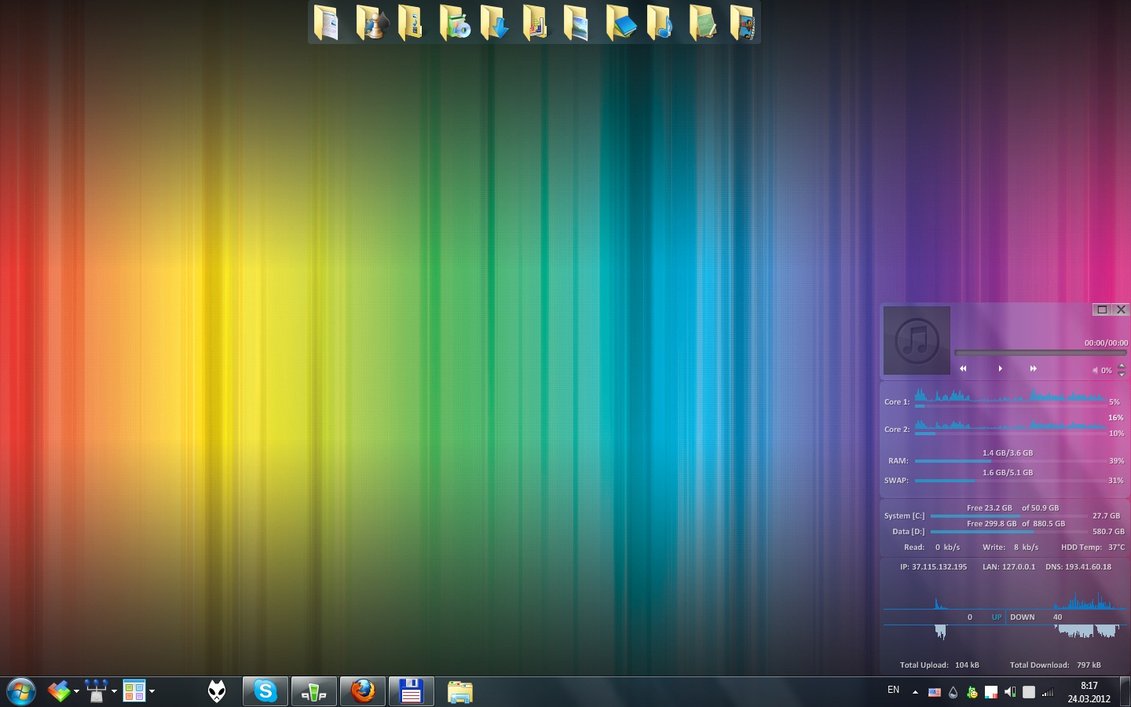
Task: Open the music folder with note icon
Action: point(658,22)
